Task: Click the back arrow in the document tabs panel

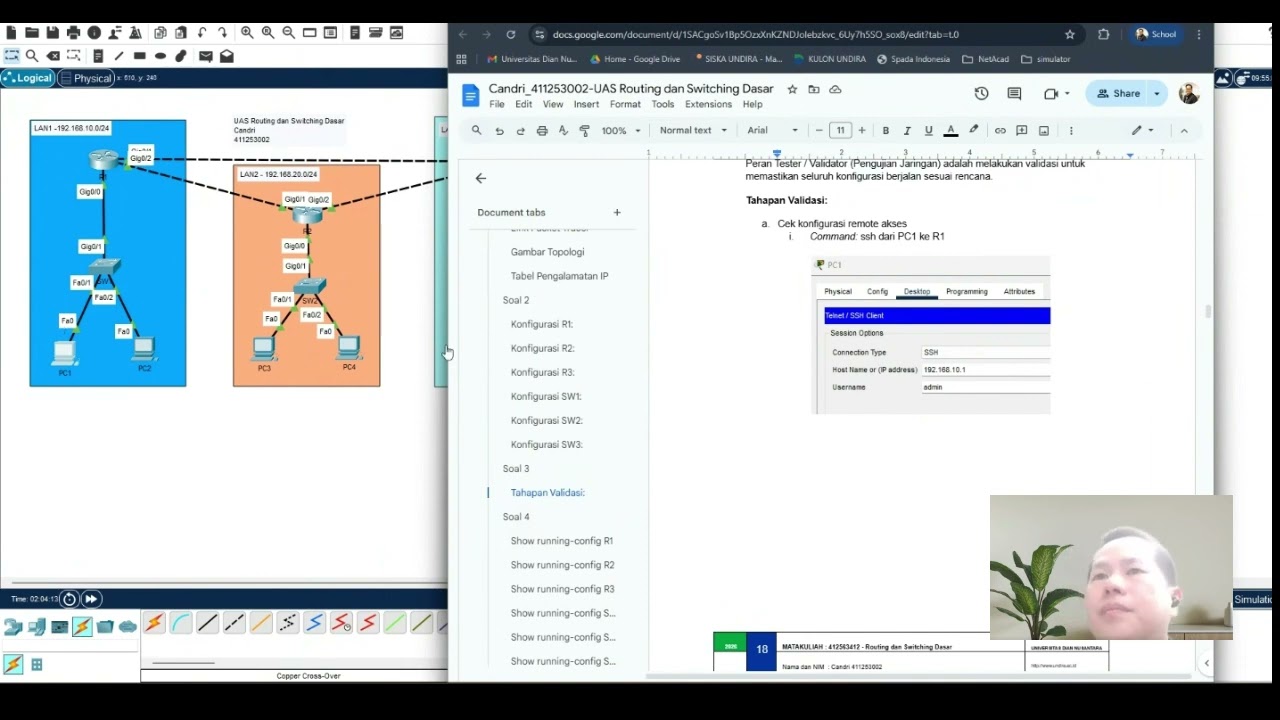Action: tap(481, 178)
